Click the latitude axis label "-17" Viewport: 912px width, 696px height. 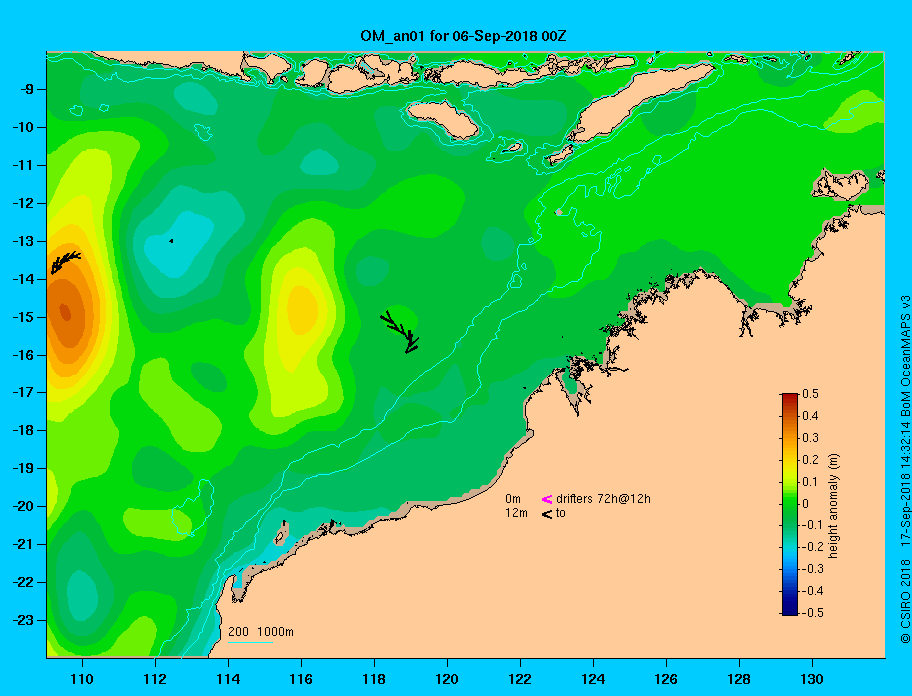(x=23, y=392)
